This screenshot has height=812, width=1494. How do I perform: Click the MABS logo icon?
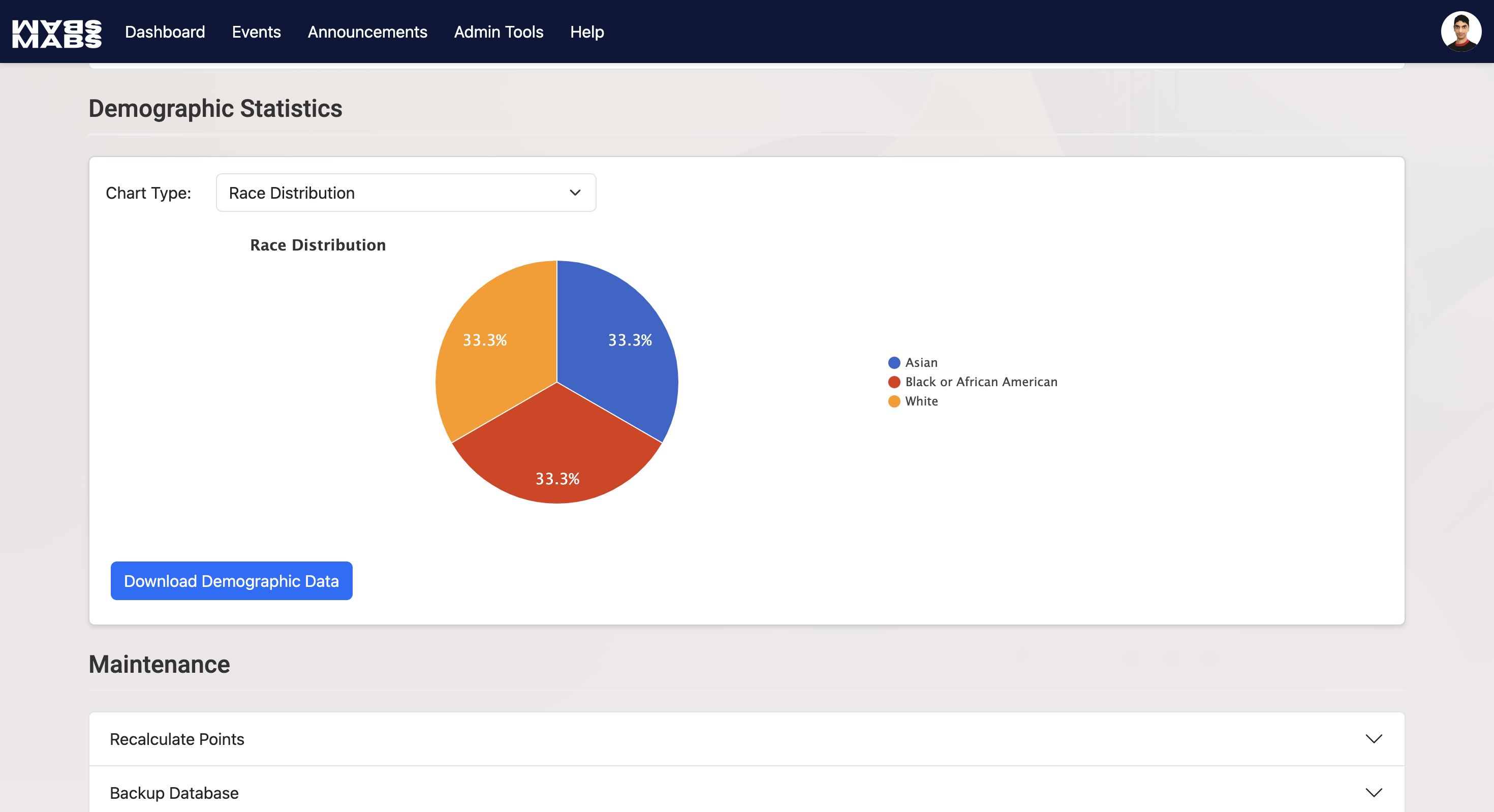[57, 33]
